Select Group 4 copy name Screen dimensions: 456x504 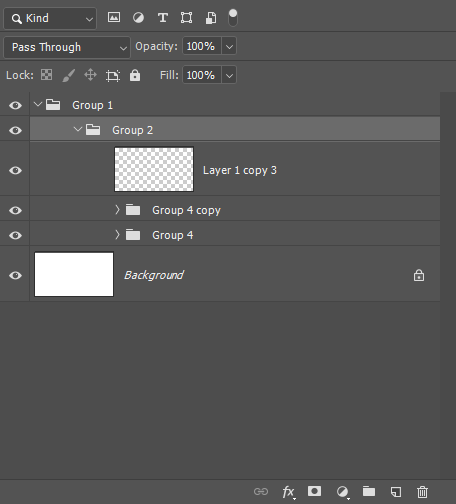(x=187, y=211)
